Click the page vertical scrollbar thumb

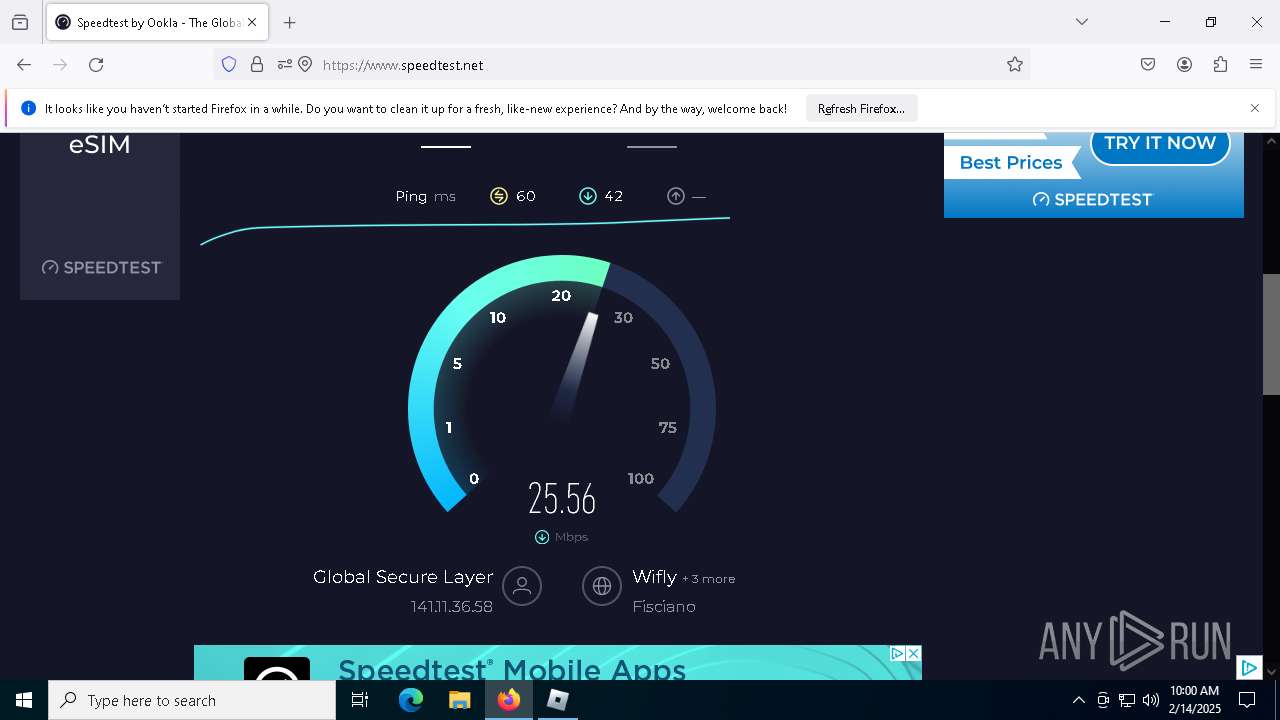coord(1271,334)
